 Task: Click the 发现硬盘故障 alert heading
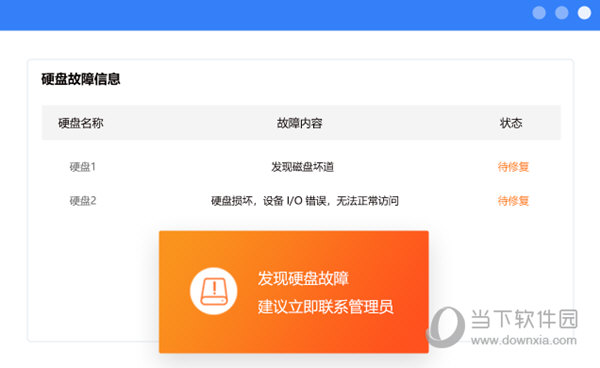tap(303, 278)
